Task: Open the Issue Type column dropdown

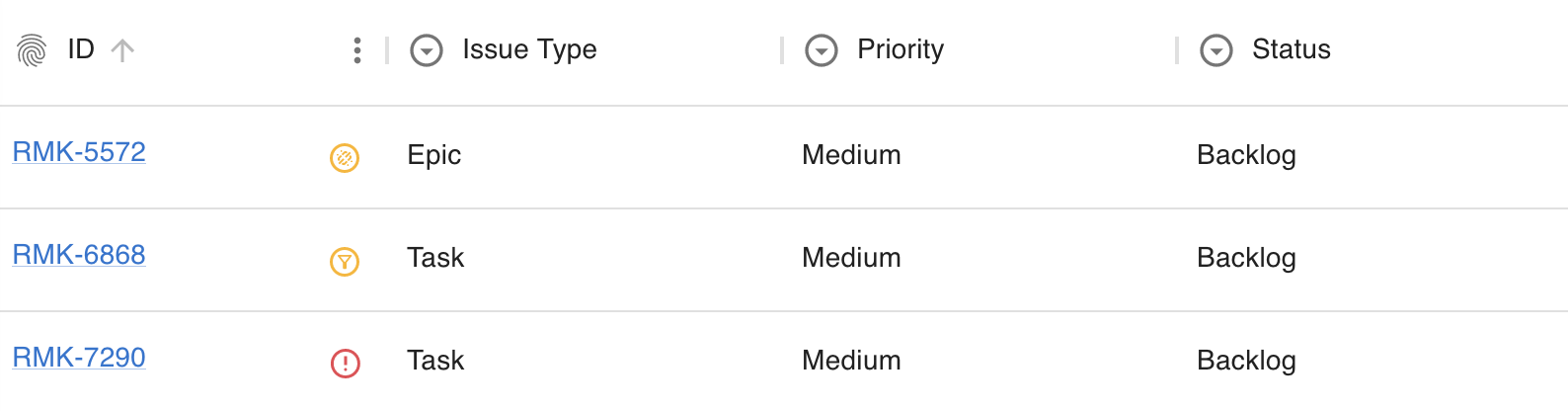Action: 427,50
